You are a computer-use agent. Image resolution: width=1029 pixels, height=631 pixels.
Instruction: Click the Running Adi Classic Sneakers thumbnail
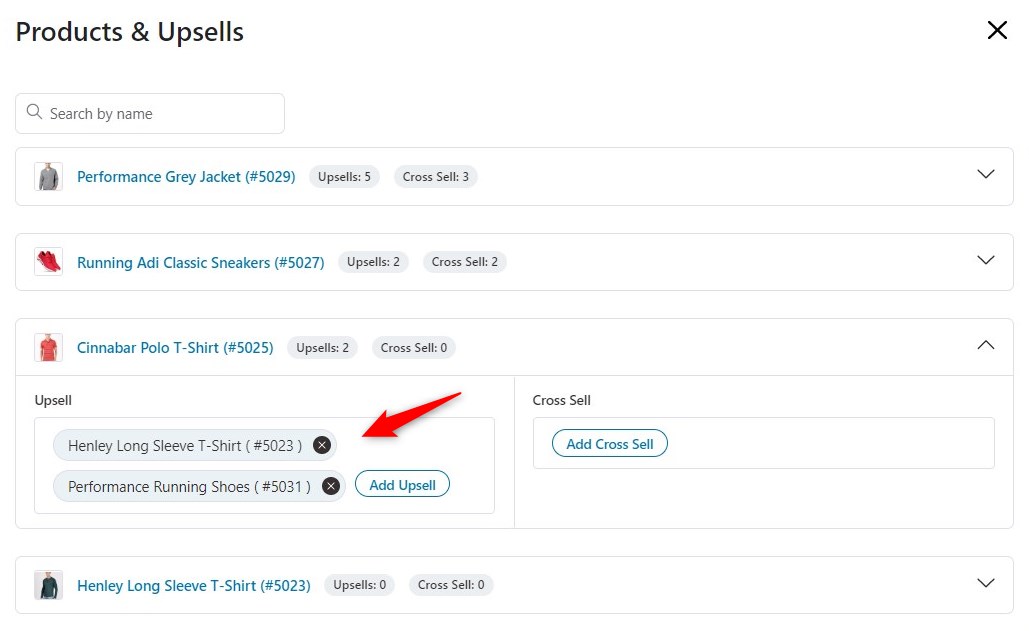point(48,261)
